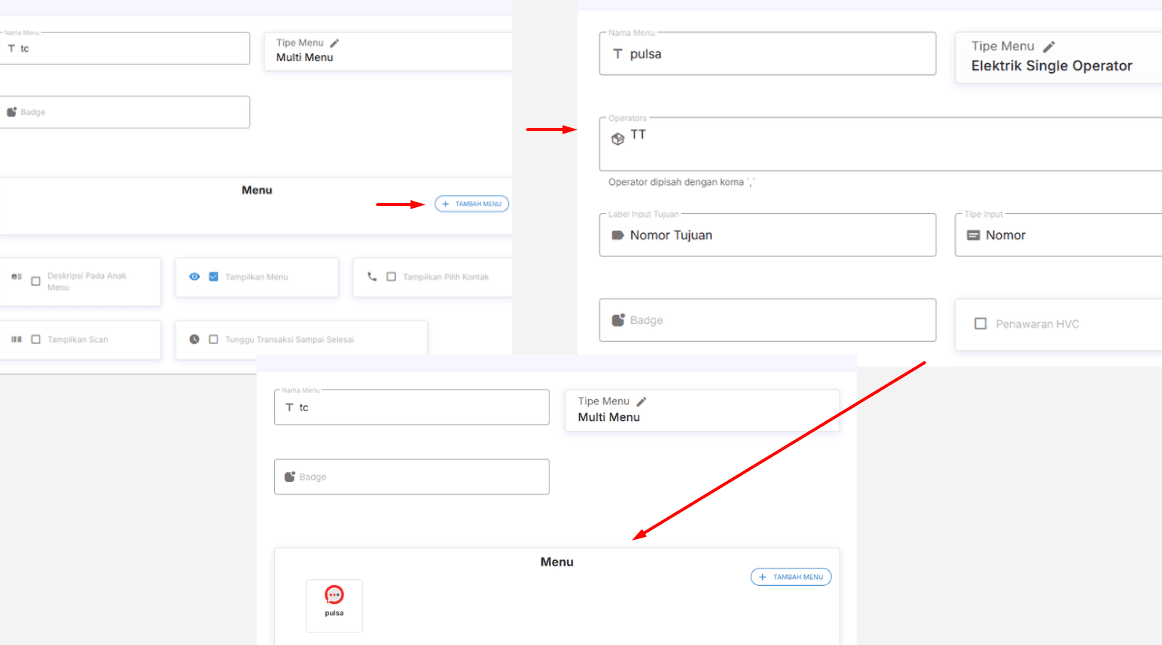1162x645 pixels.
Task: Click the eye icon for Tampilkan Menu
Action: pos(195,277)
